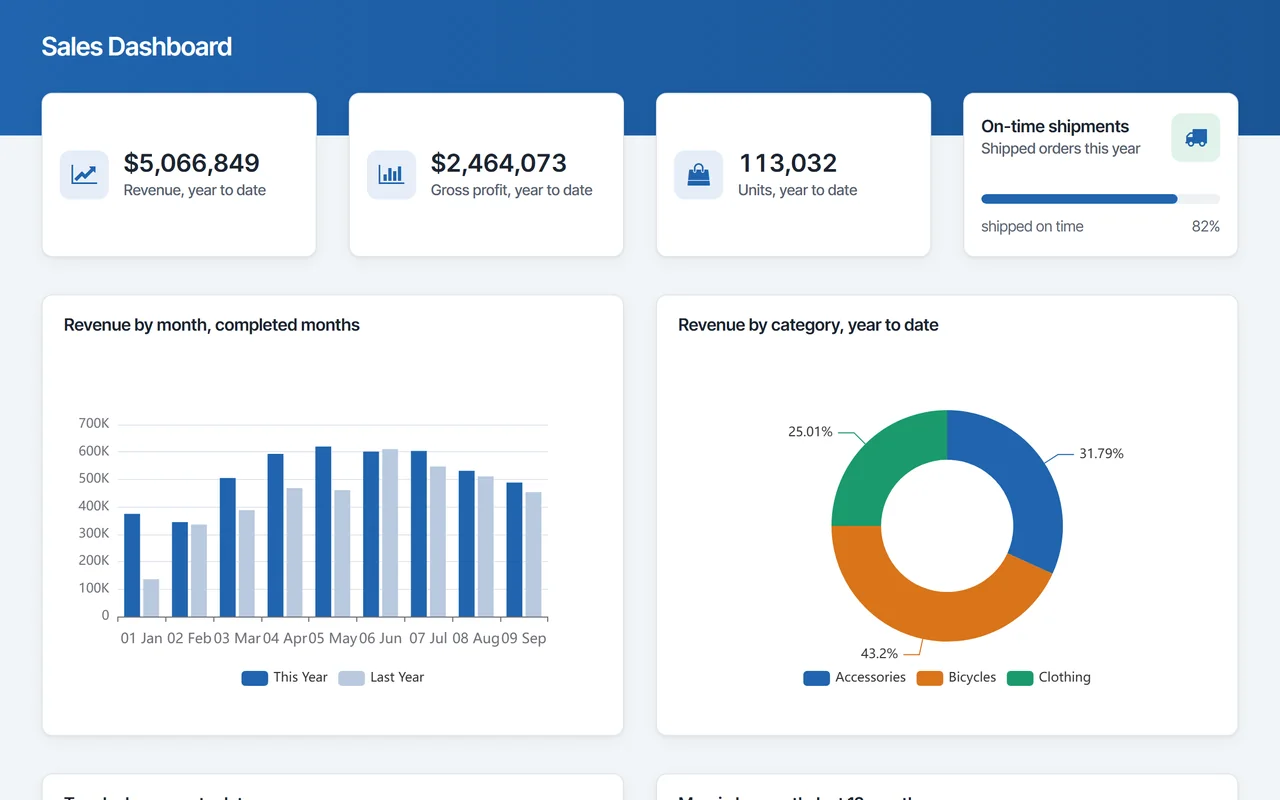Click the "700K" y-axis label
This screenshot has height=800, width=1280.
94,424
